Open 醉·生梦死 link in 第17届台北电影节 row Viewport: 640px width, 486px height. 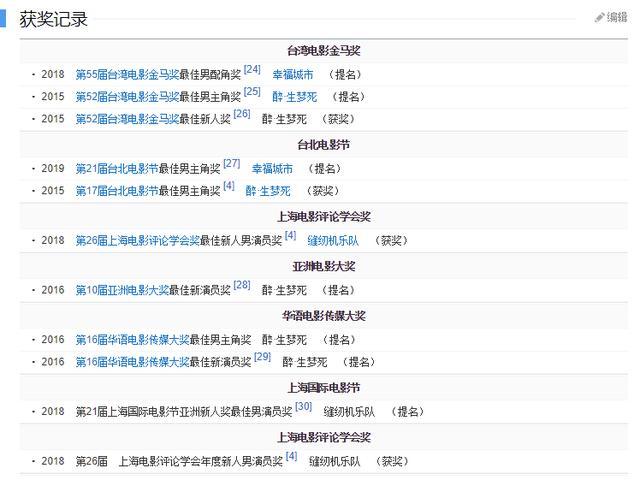(268, 191)
